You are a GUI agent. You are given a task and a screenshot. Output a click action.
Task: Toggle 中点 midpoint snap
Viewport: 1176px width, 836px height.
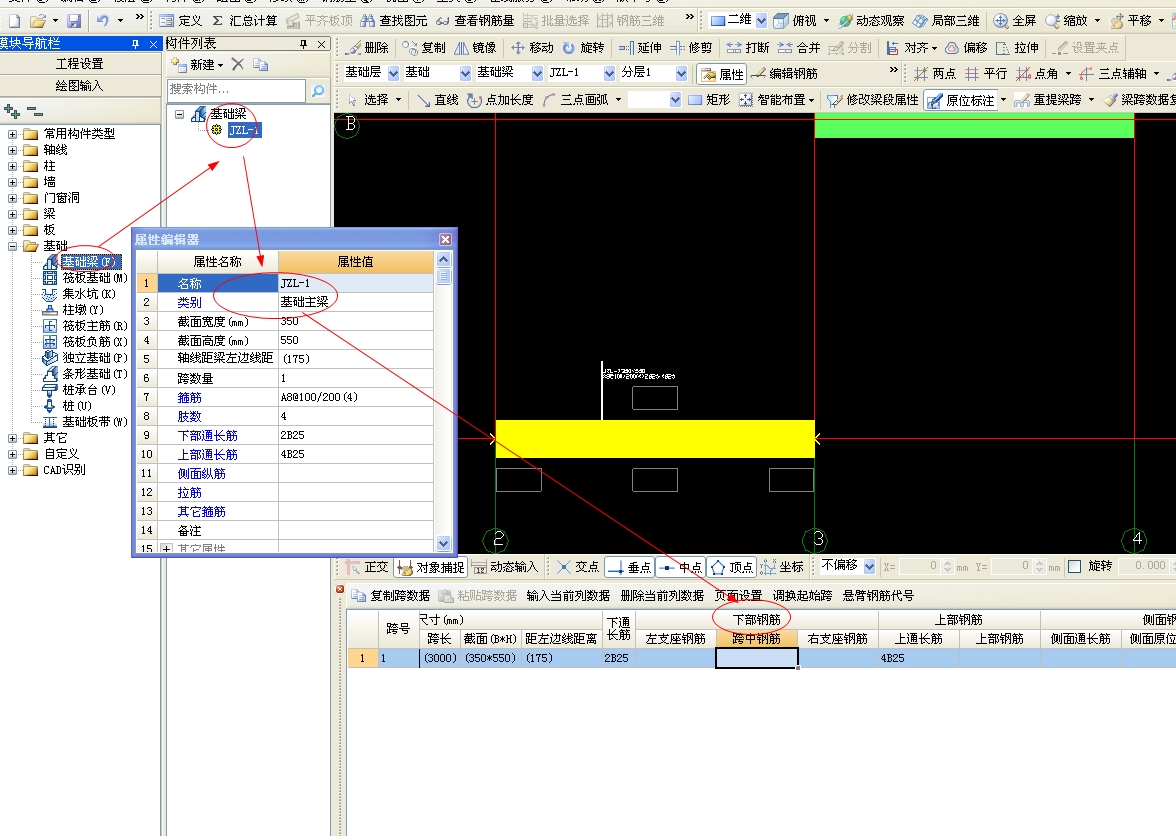click(x=681, y=567)
